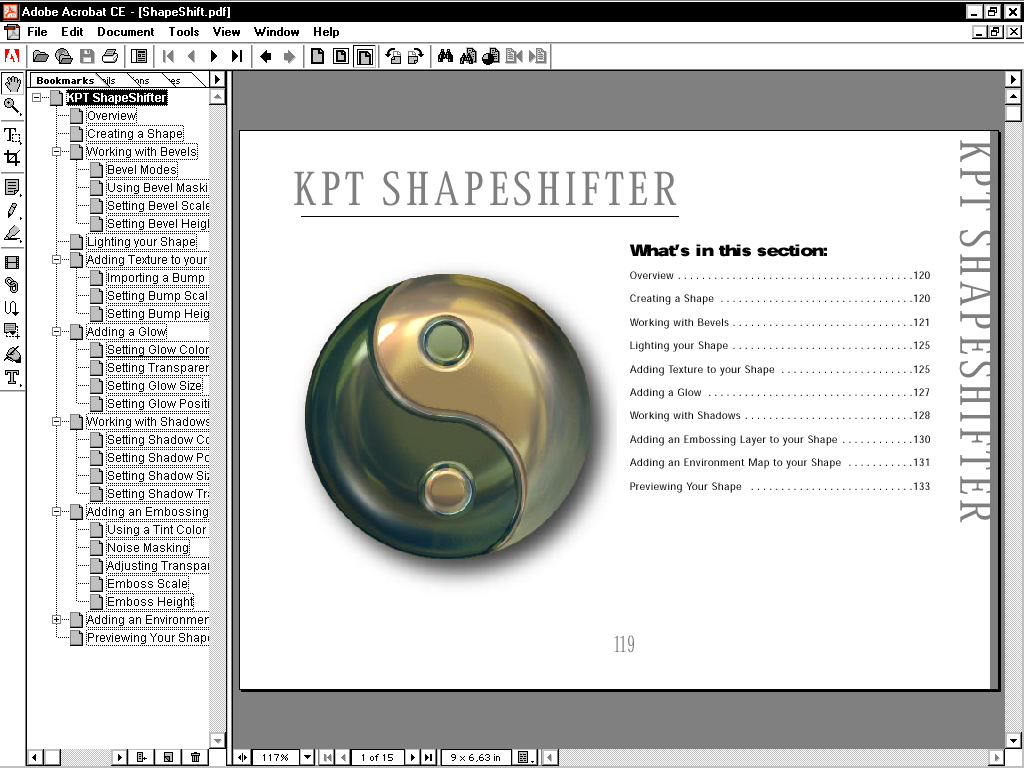
Task: Select the Text Select tool
Action: pos(12,135)
